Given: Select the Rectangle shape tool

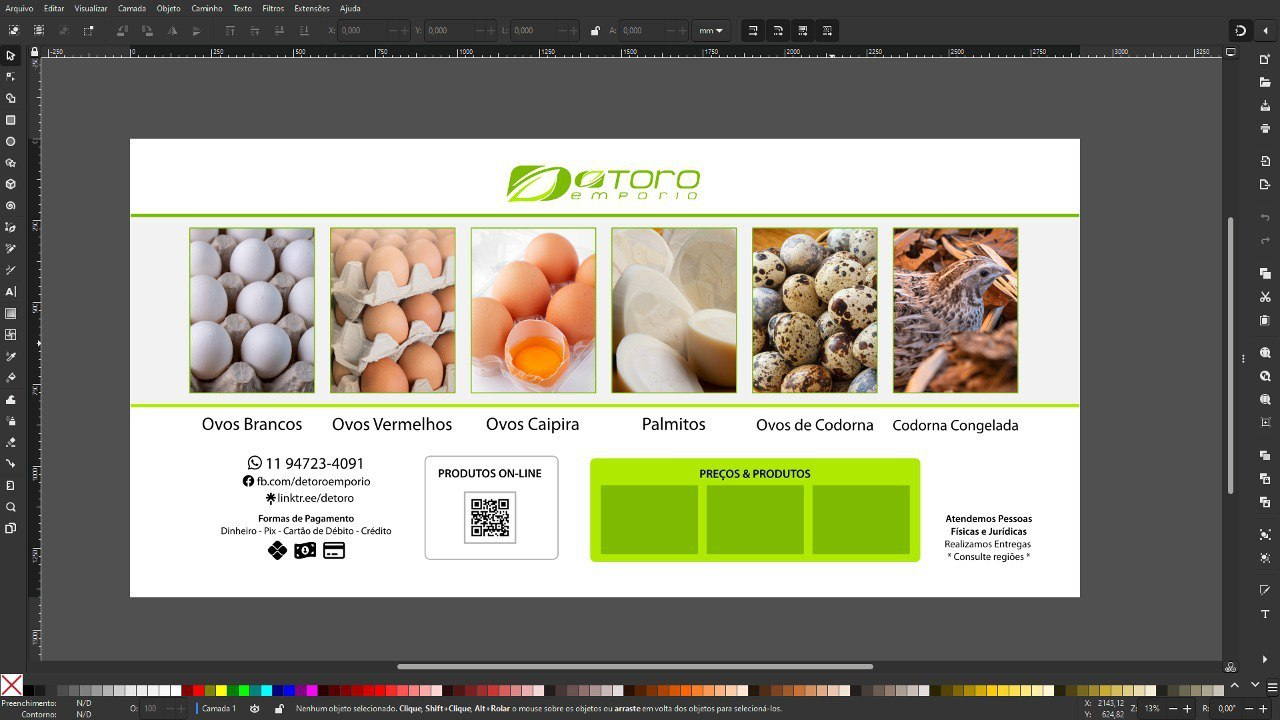Looking at the screenshot, I should point(11,120).
